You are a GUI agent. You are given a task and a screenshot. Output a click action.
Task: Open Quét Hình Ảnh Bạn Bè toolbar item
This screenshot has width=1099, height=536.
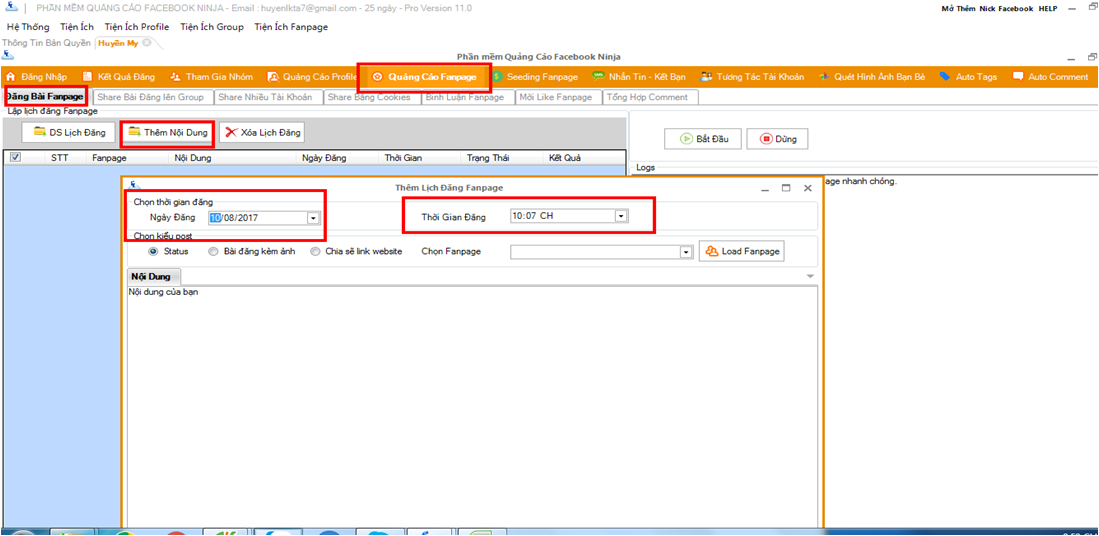point(872,76)
